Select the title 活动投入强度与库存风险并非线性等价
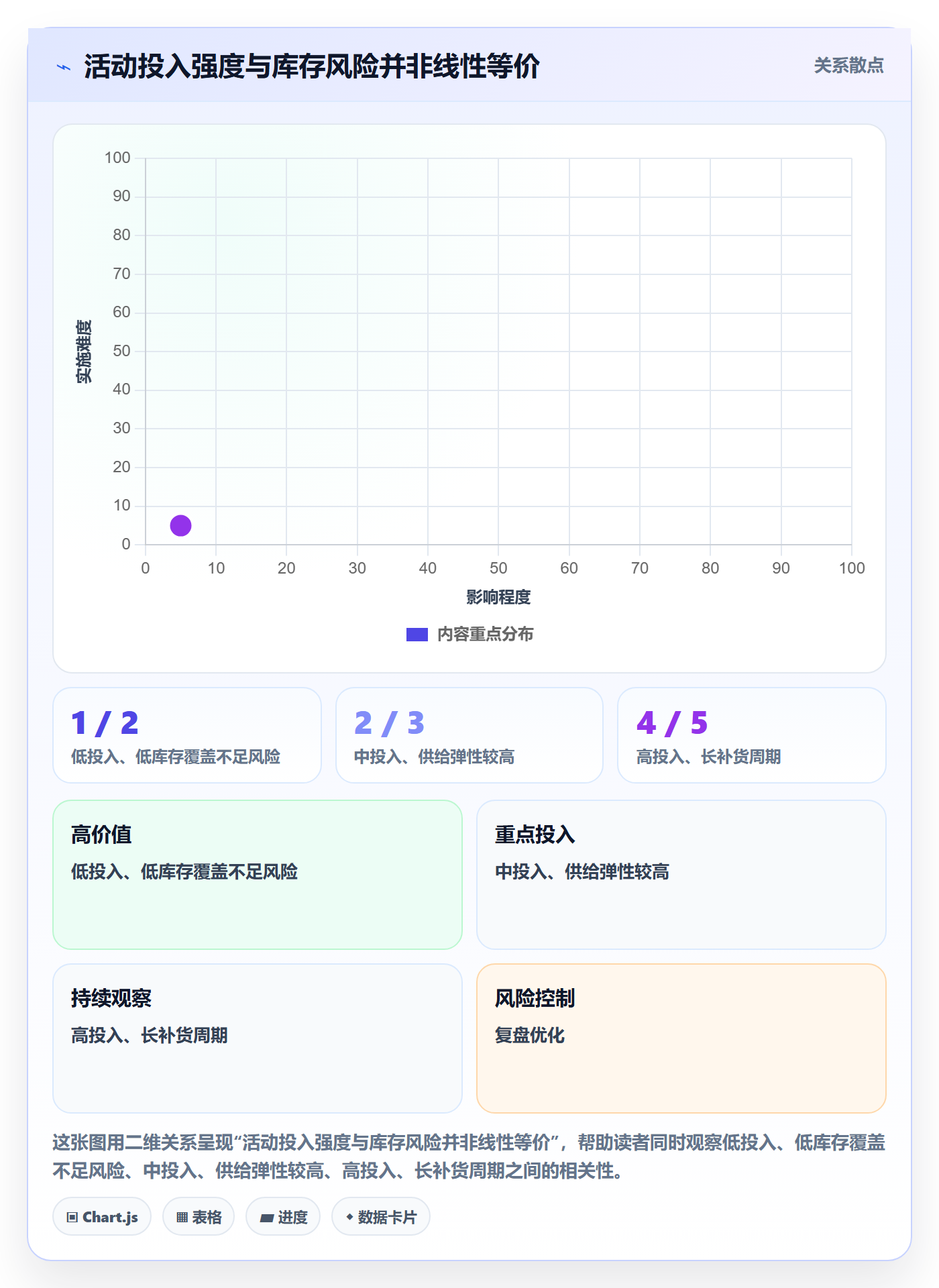Image resolution: width=939 pixels, height=1288 pixels. [x=312, y=67]
